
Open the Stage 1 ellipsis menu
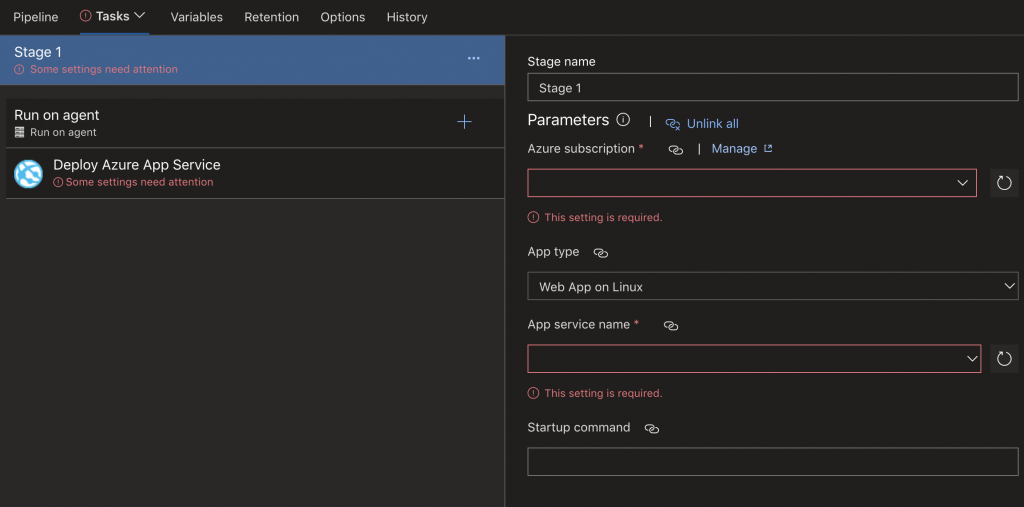pyautogui.click(x=473, y=59)
